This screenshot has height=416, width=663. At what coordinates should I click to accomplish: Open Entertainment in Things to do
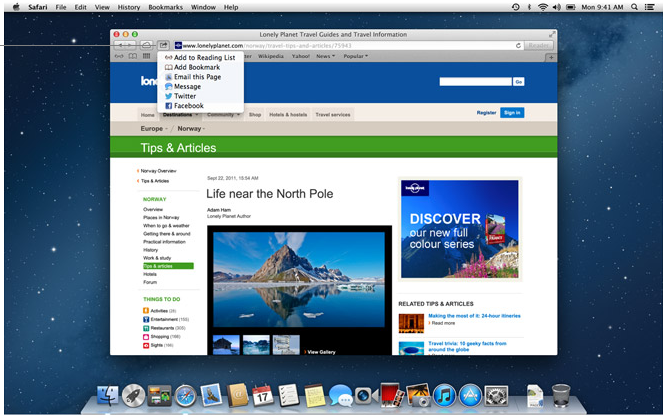tap(166, 319)
